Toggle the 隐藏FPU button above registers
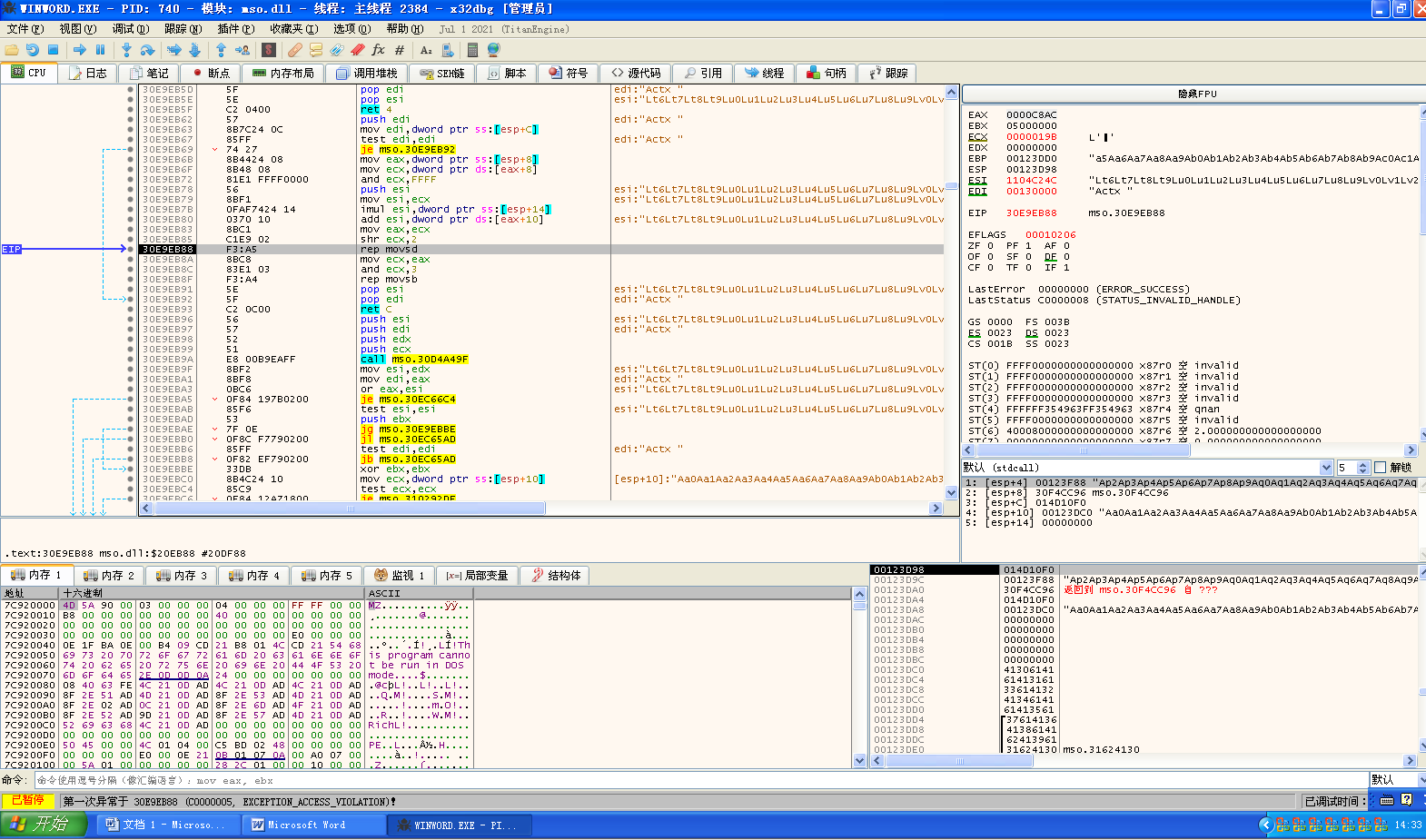This screenshot has width=1426, height=840. click(1196, 94)
